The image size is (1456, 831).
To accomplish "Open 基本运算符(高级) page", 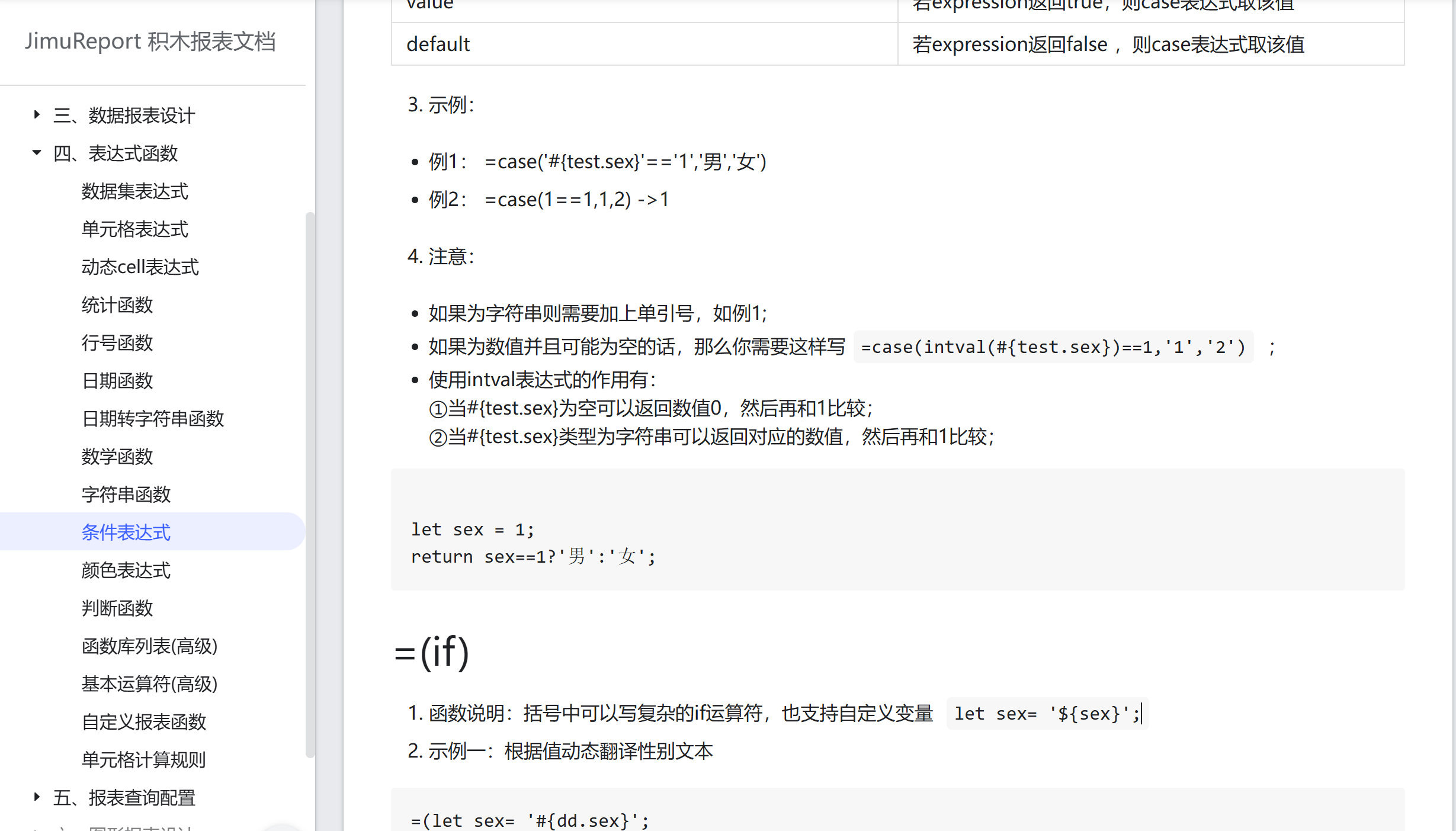I will [x=150, y=684].
